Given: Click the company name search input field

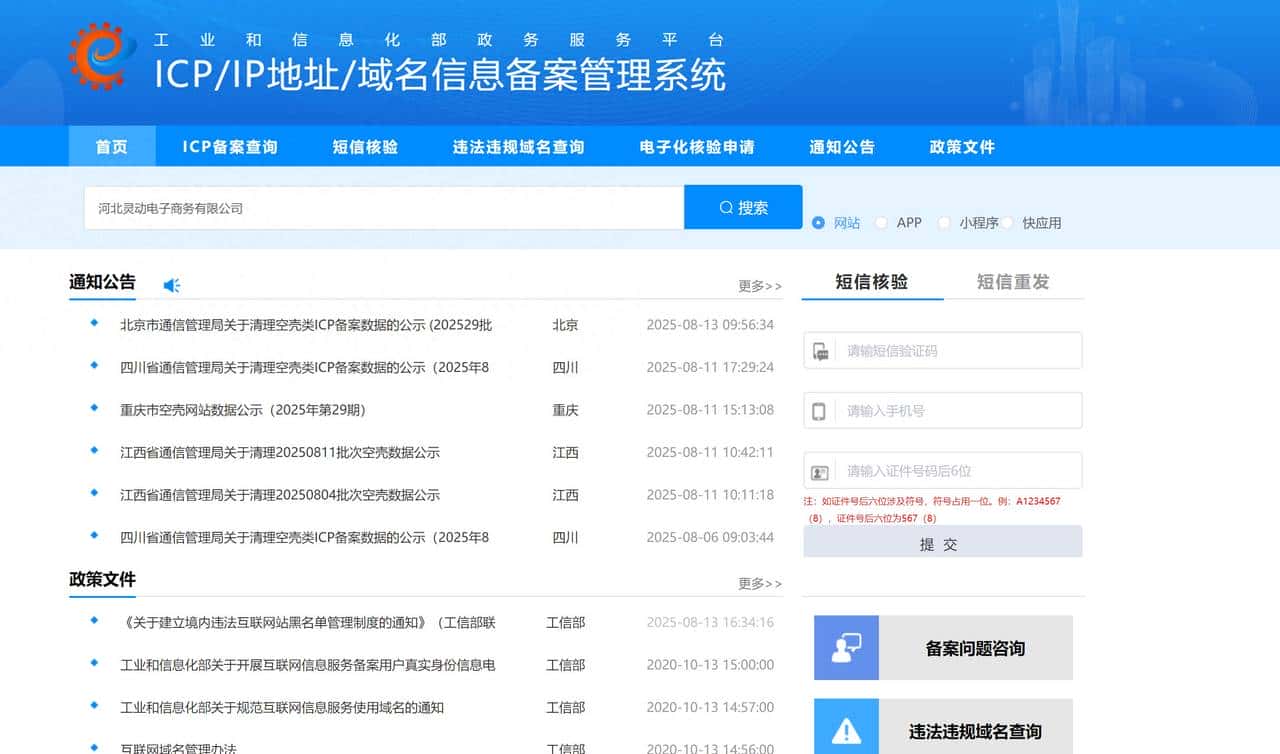Looking at the screenshot, I should tap(380, 207).
